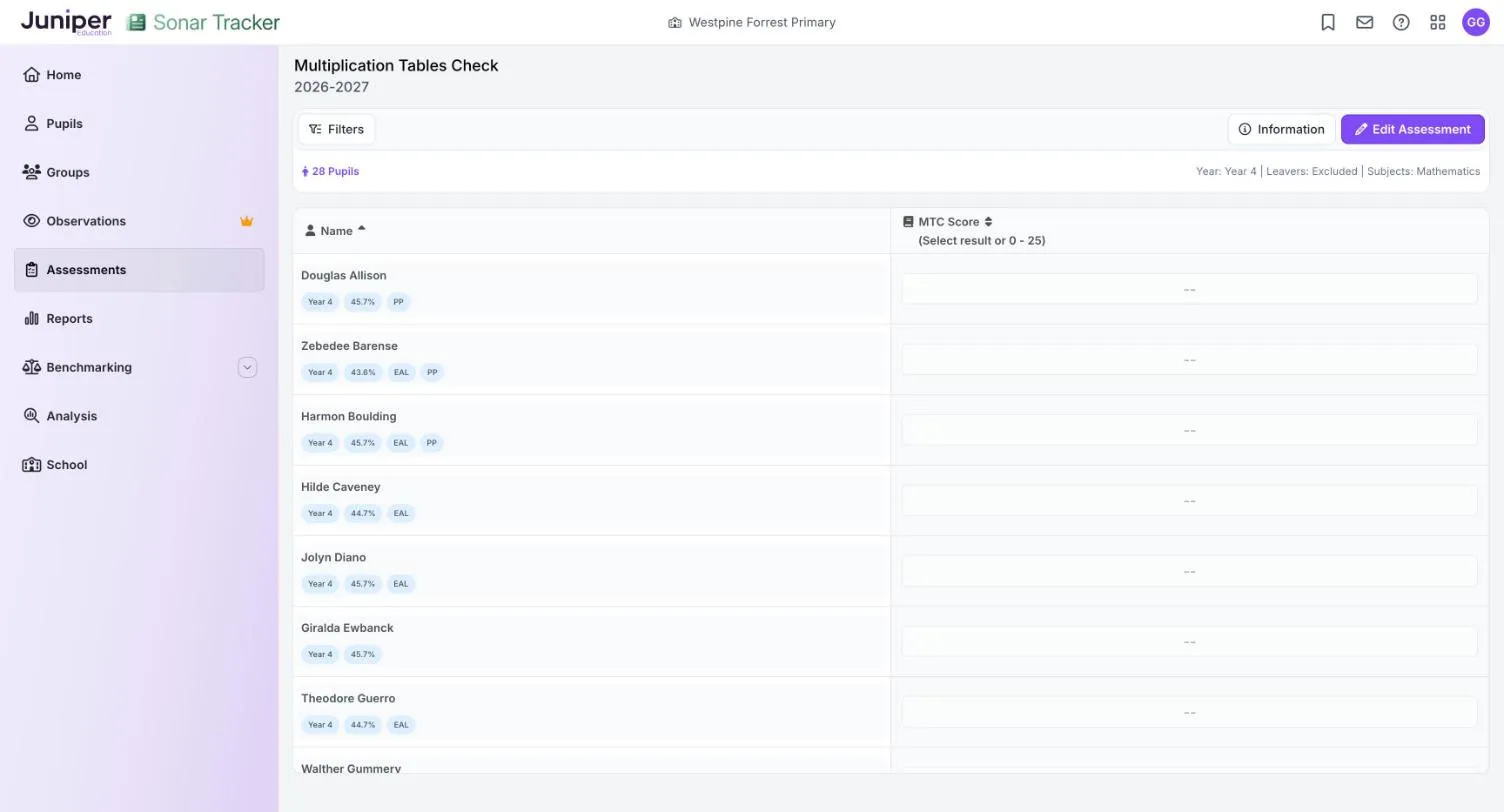Open Pupils in the sidebar

pos(139,124)
